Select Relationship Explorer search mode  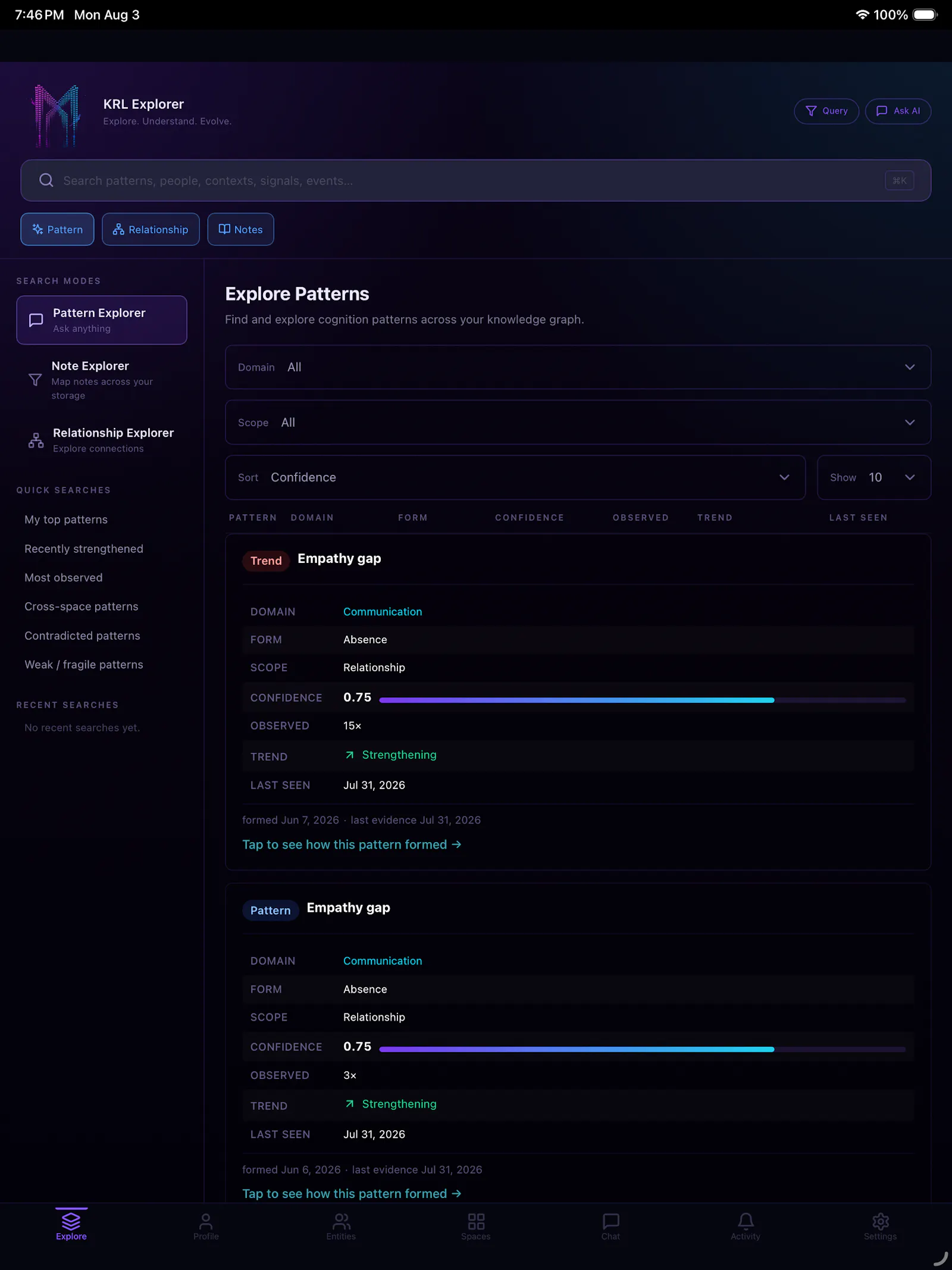[102, 440]
